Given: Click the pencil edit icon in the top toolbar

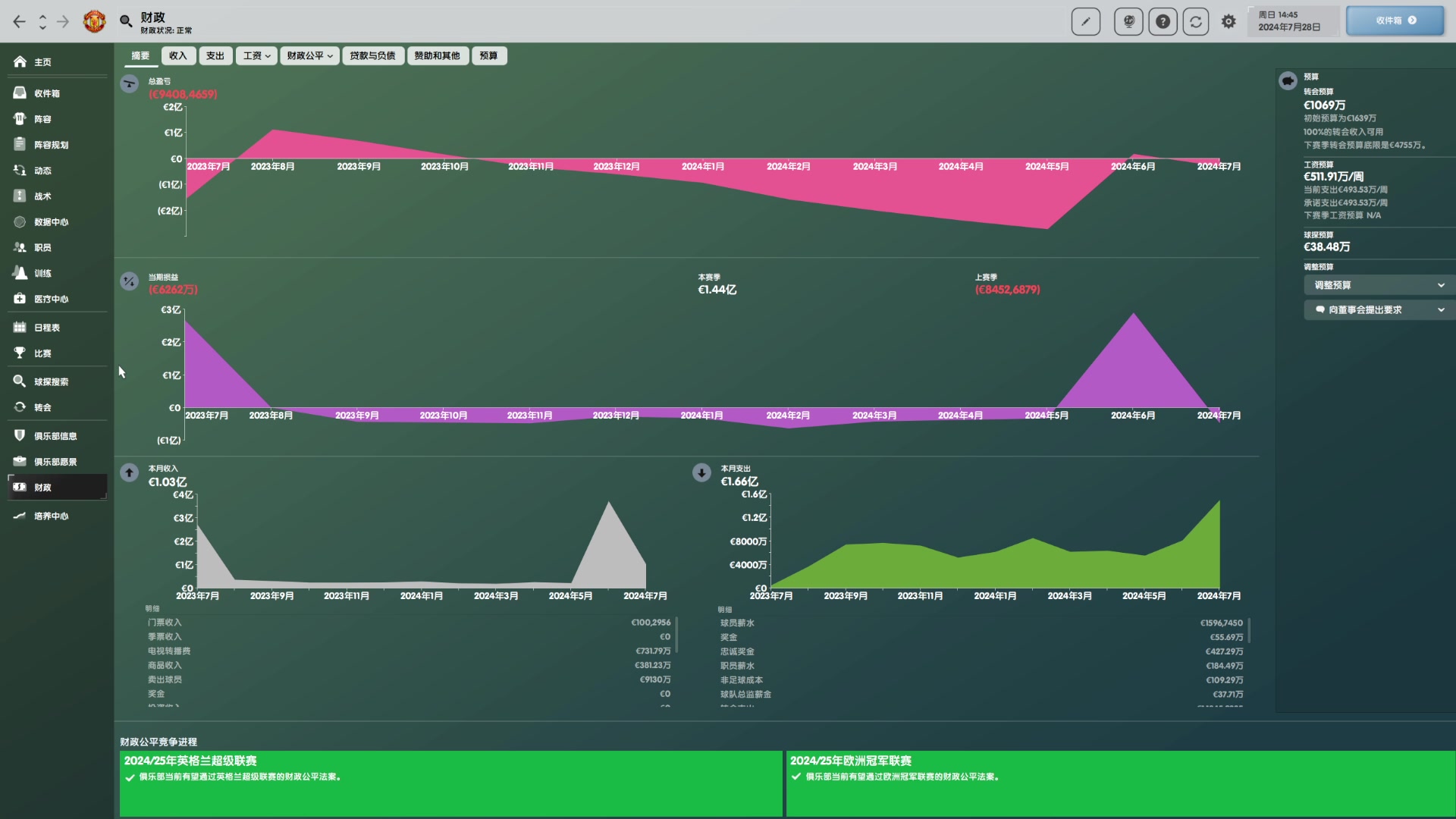Looking at the screenshot, I should (x=1085, y=21).
